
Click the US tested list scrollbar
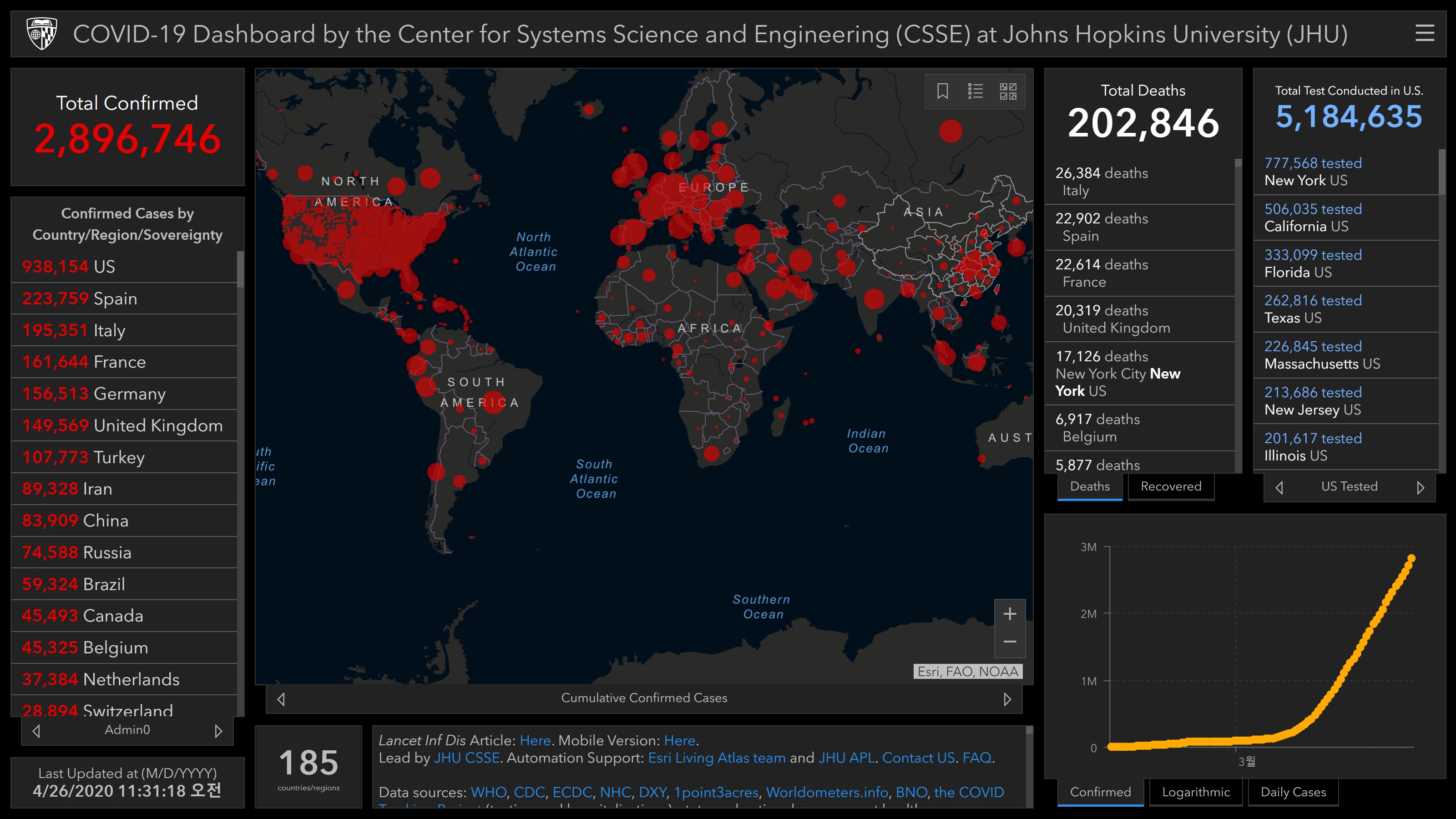1442,172
